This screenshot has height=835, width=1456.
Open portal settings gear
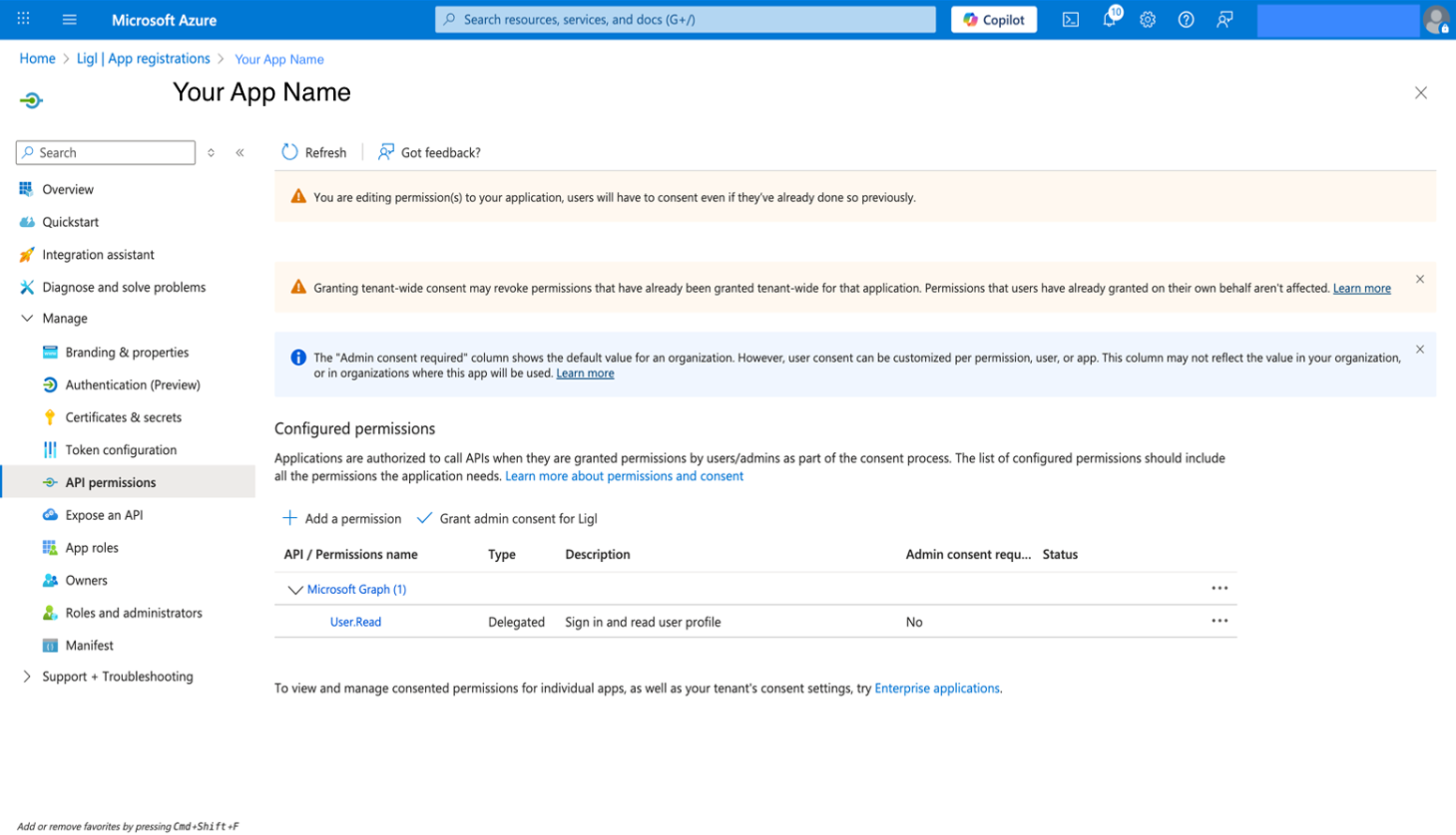(1147, 20)
